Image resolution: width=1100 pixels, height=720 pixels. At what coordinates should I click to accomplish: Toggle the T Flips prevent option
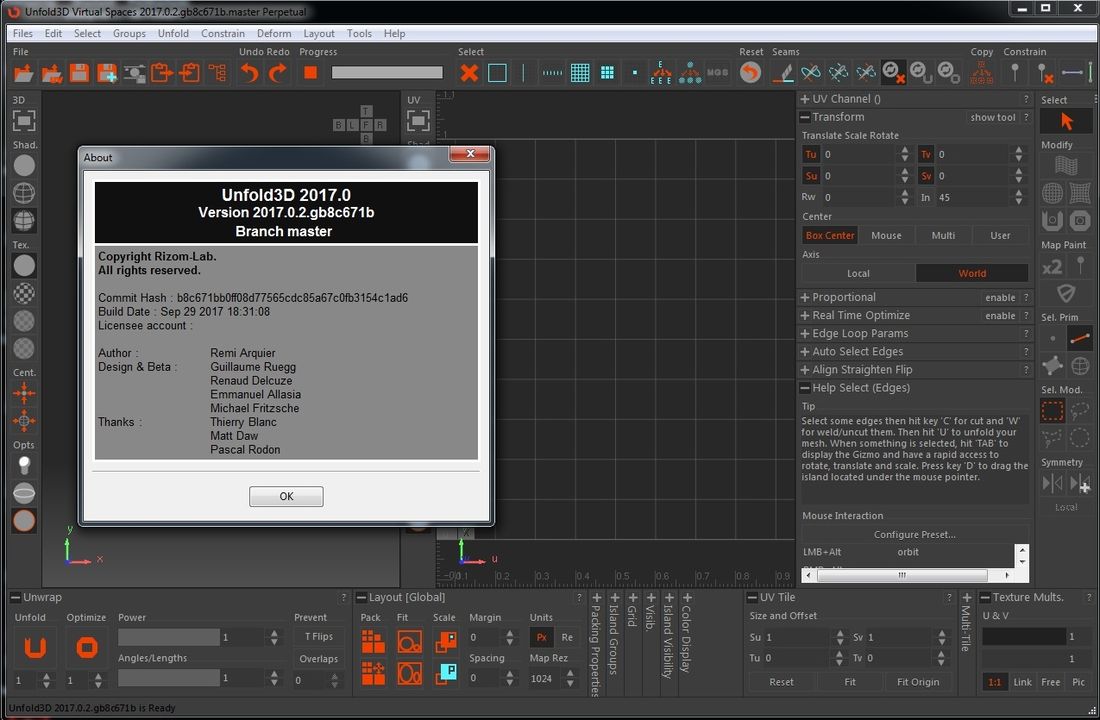point(319,637)
